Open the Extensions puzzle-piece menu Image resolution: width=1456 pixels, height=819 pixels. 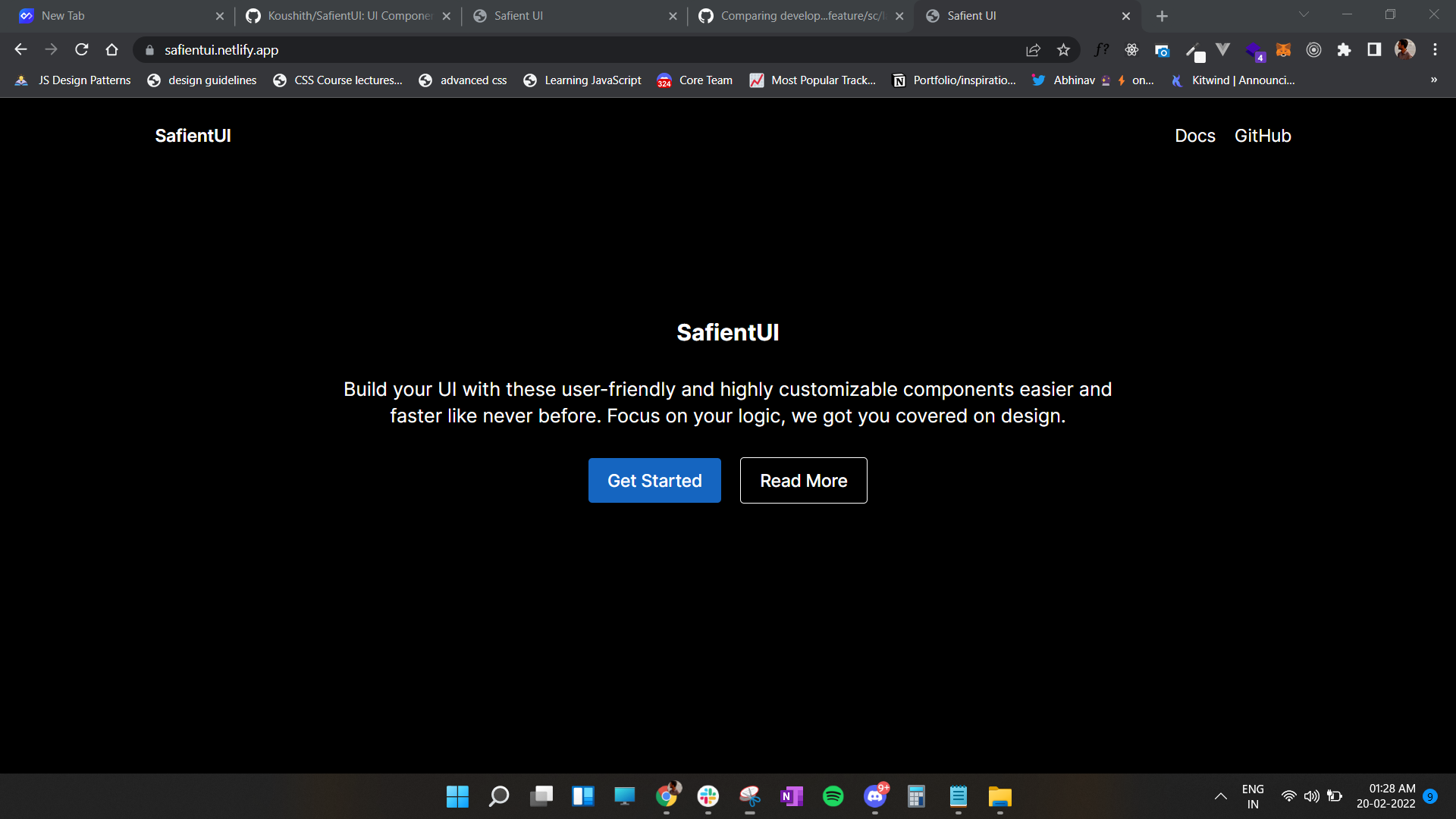1344,50
